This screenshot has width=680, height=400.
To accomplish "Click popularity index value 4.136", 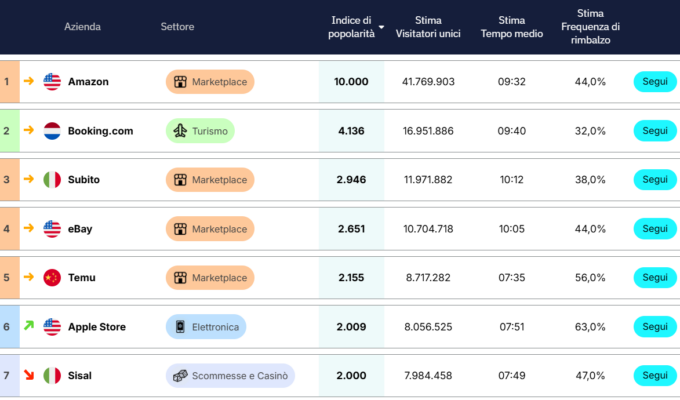I will pyautogui.click(x=351, y=131).
